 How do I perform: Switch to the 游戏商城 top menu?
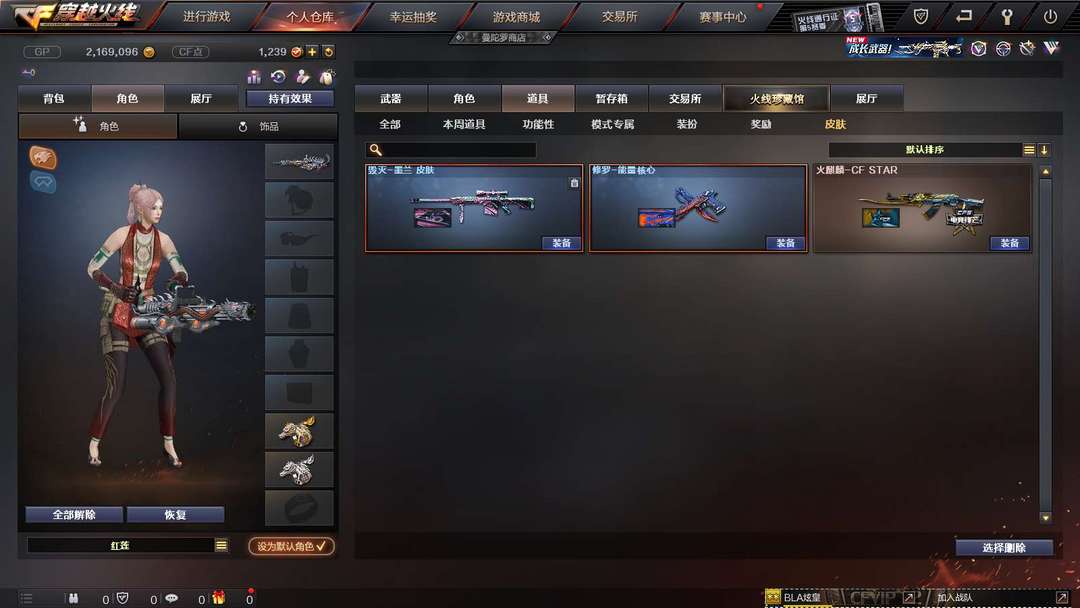(516, 17)
